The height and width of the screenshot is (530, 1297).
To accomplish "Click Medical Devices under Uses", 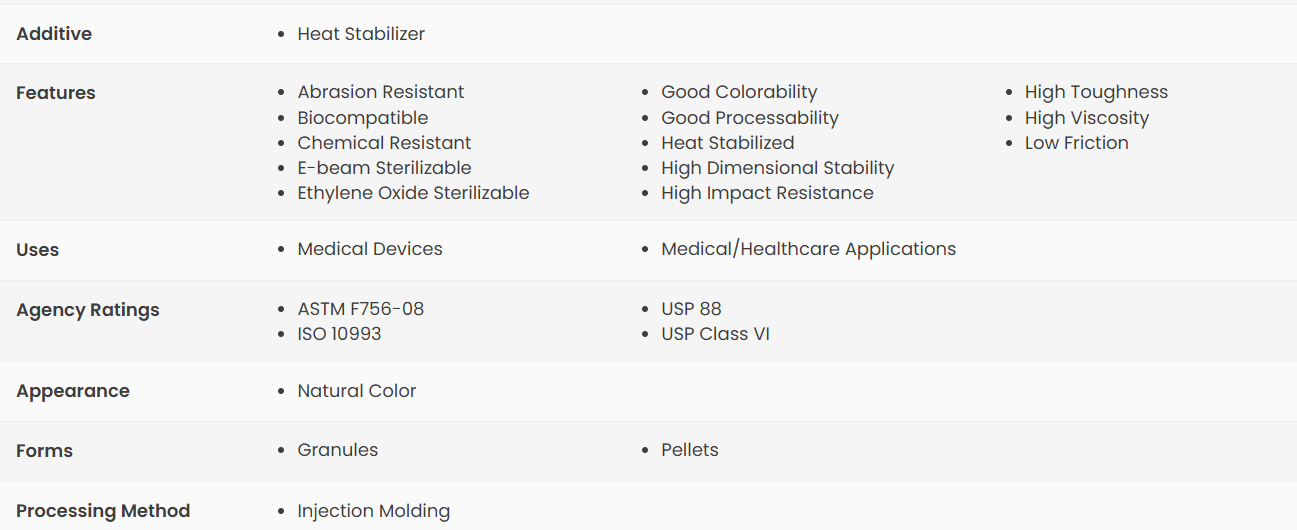I will [x=370, y=249].
